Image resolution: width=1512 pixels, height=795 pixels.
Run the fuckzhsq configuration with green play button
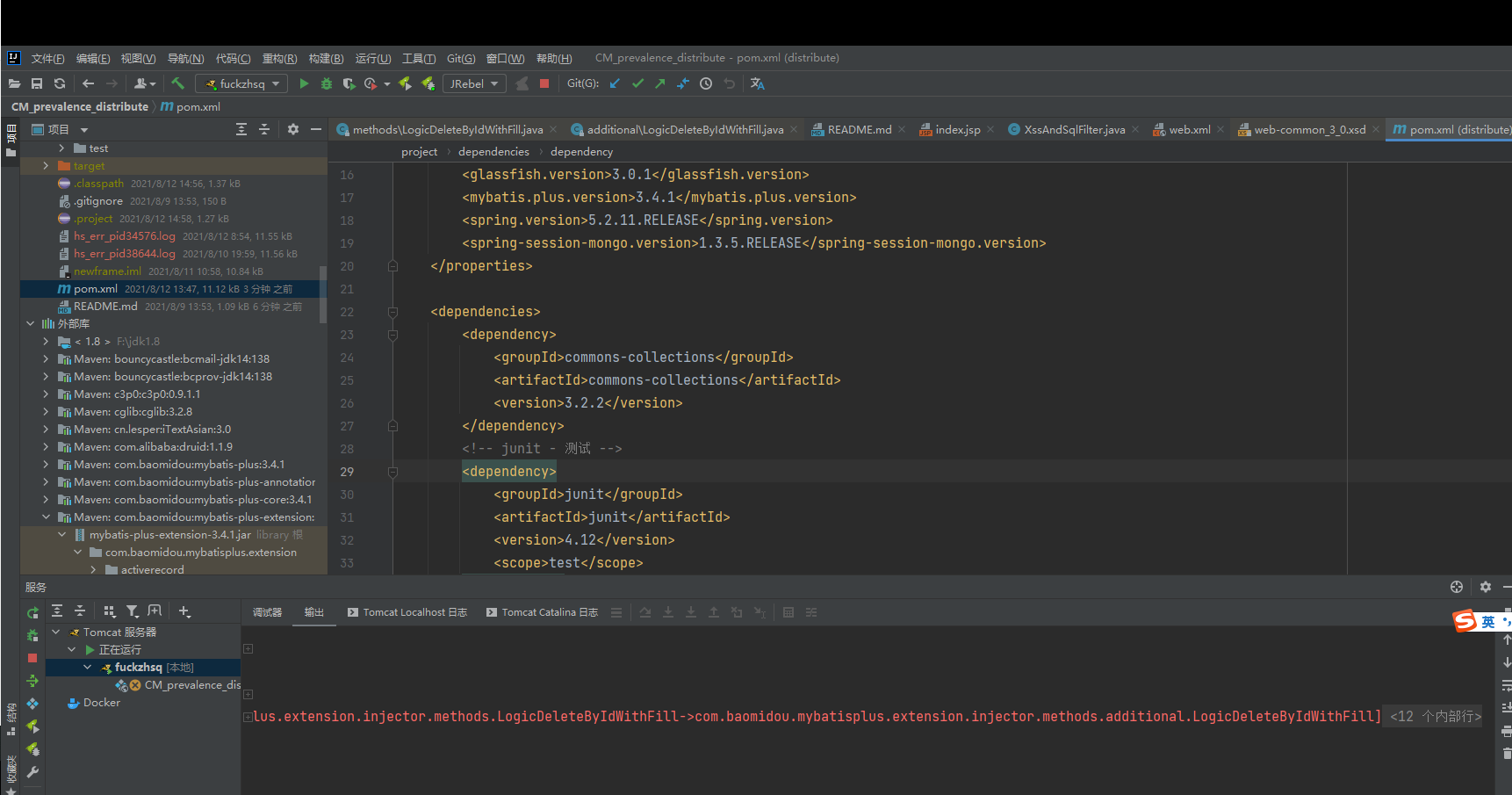304,83
